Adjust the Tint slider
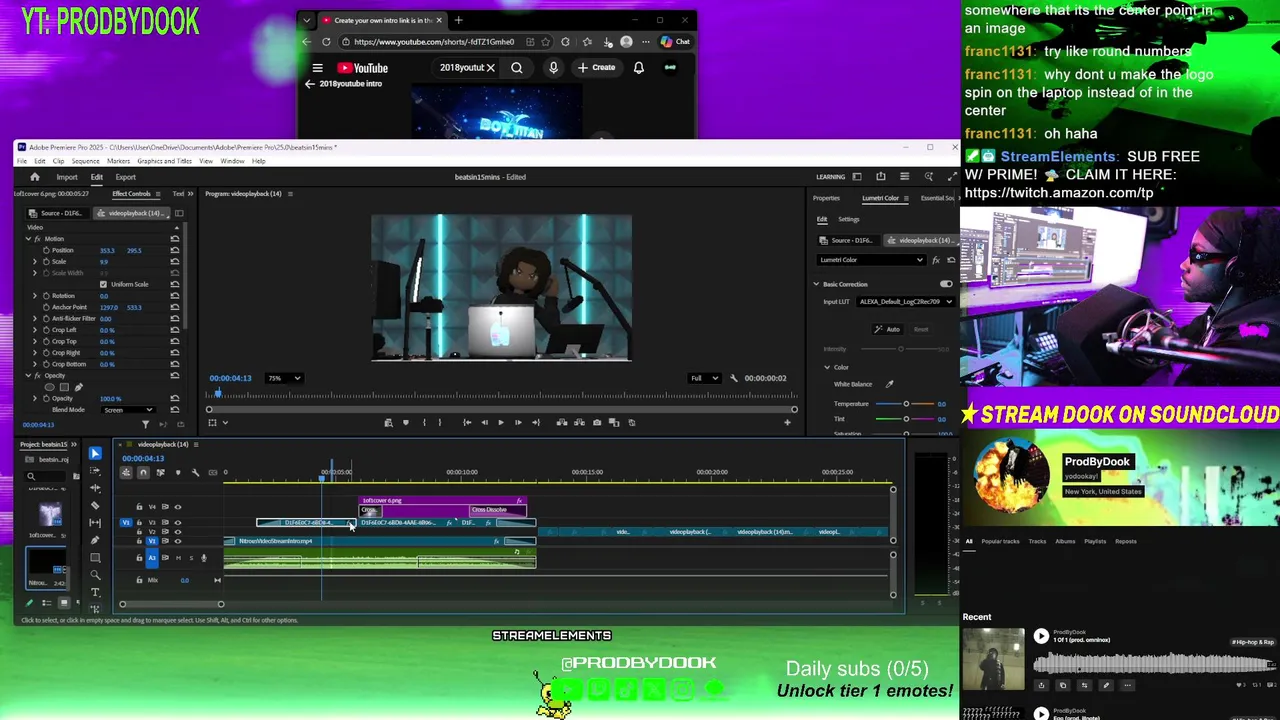This screenshot has width=1280, height=720. 906,419
